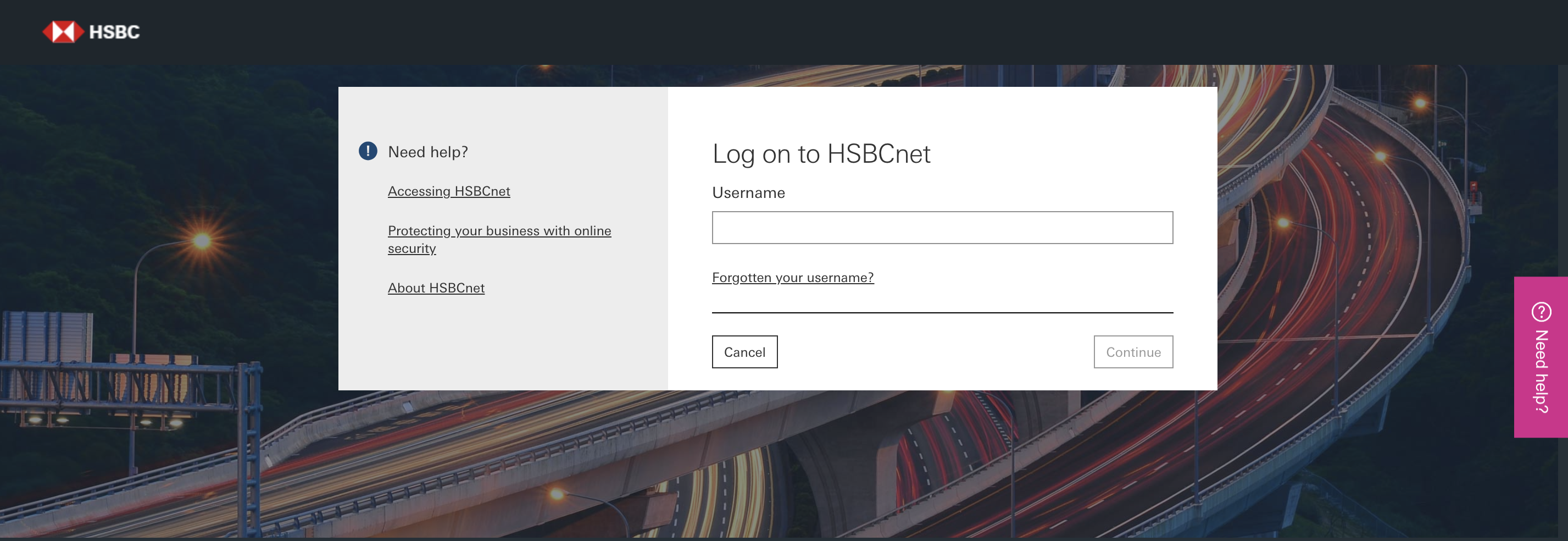The height and width of the screenshot is (541, 1568).
Task: Click the Cancel button
Action: pyautogui.click(x=744, y=352)
